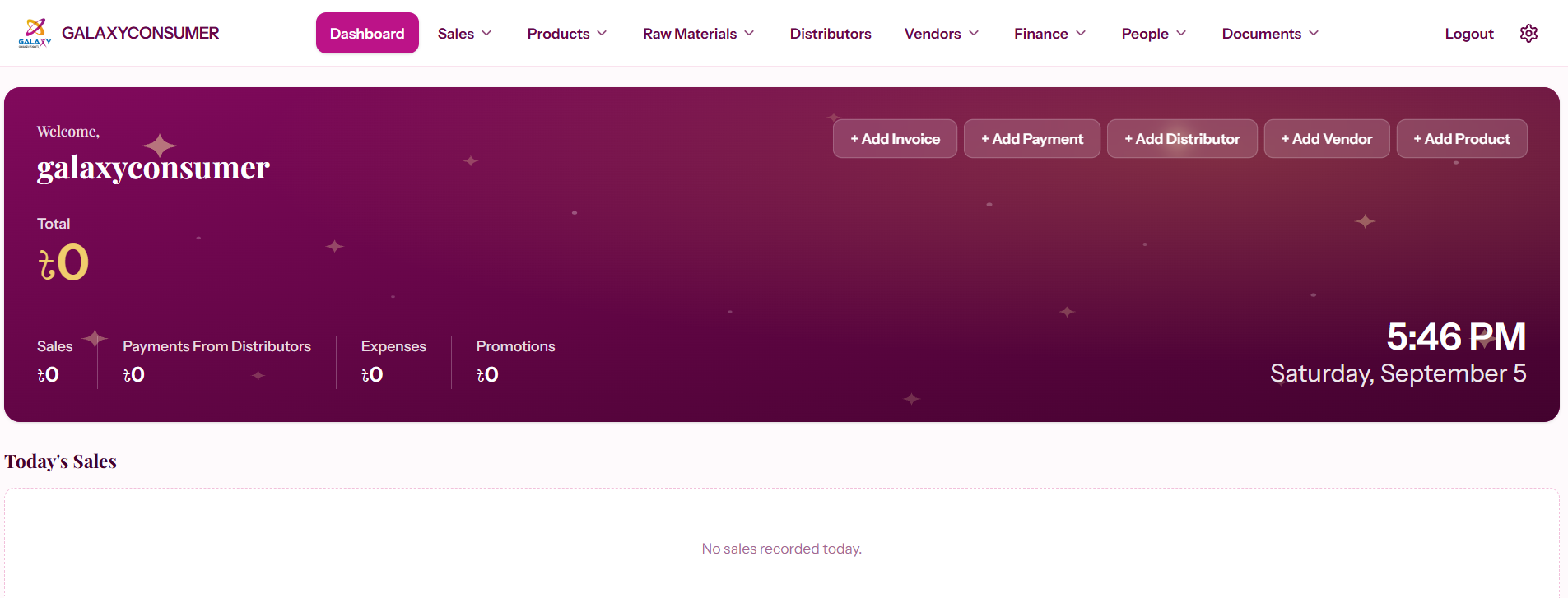Click the Total amount value
The height and width of the screenshot is (598, 1568).
click(63, 262)
